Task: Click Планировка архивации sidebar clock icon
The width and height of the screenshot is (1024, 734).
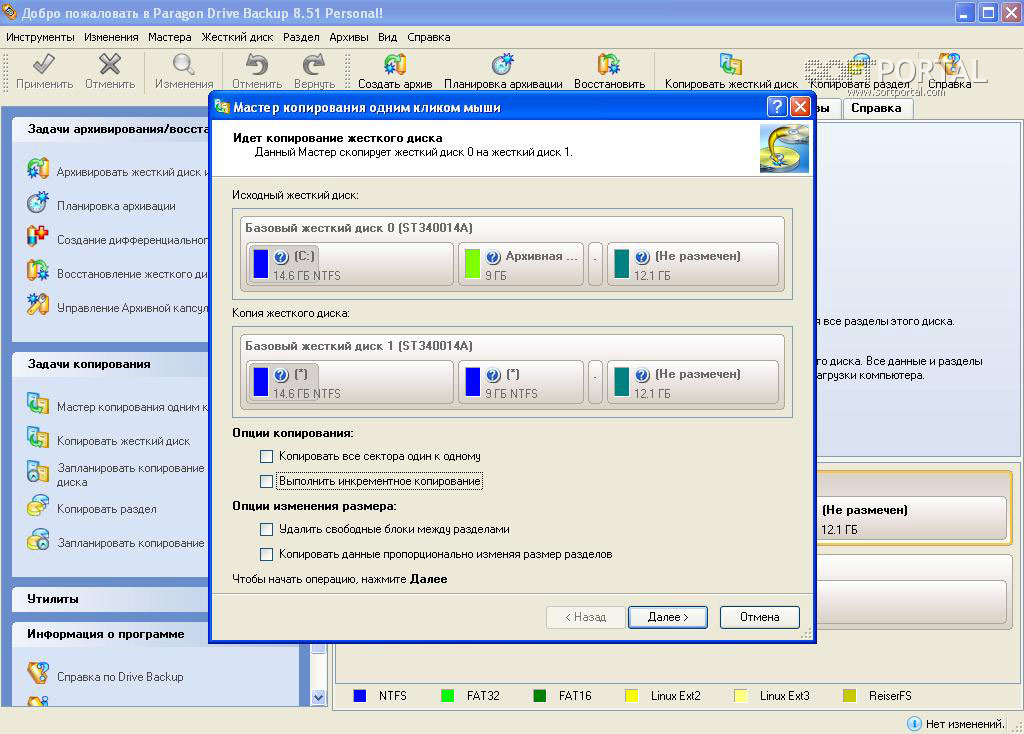Action: tap(38, 203)
